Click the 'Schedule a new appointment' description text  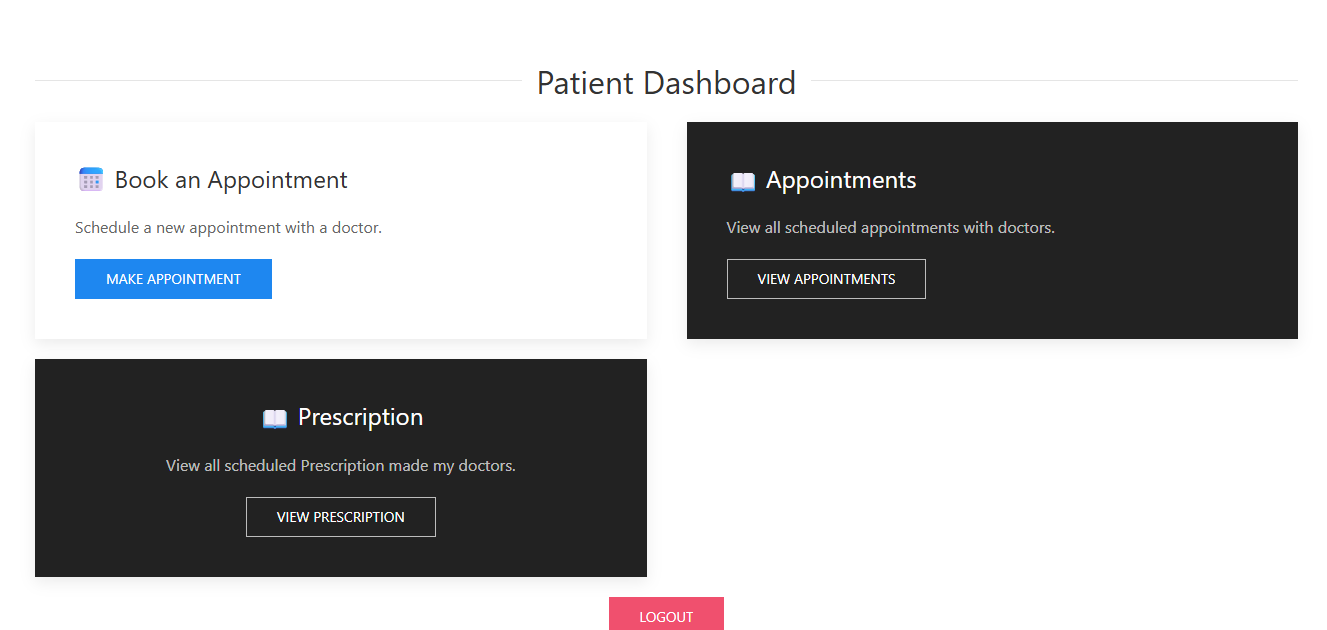[228, 228]
